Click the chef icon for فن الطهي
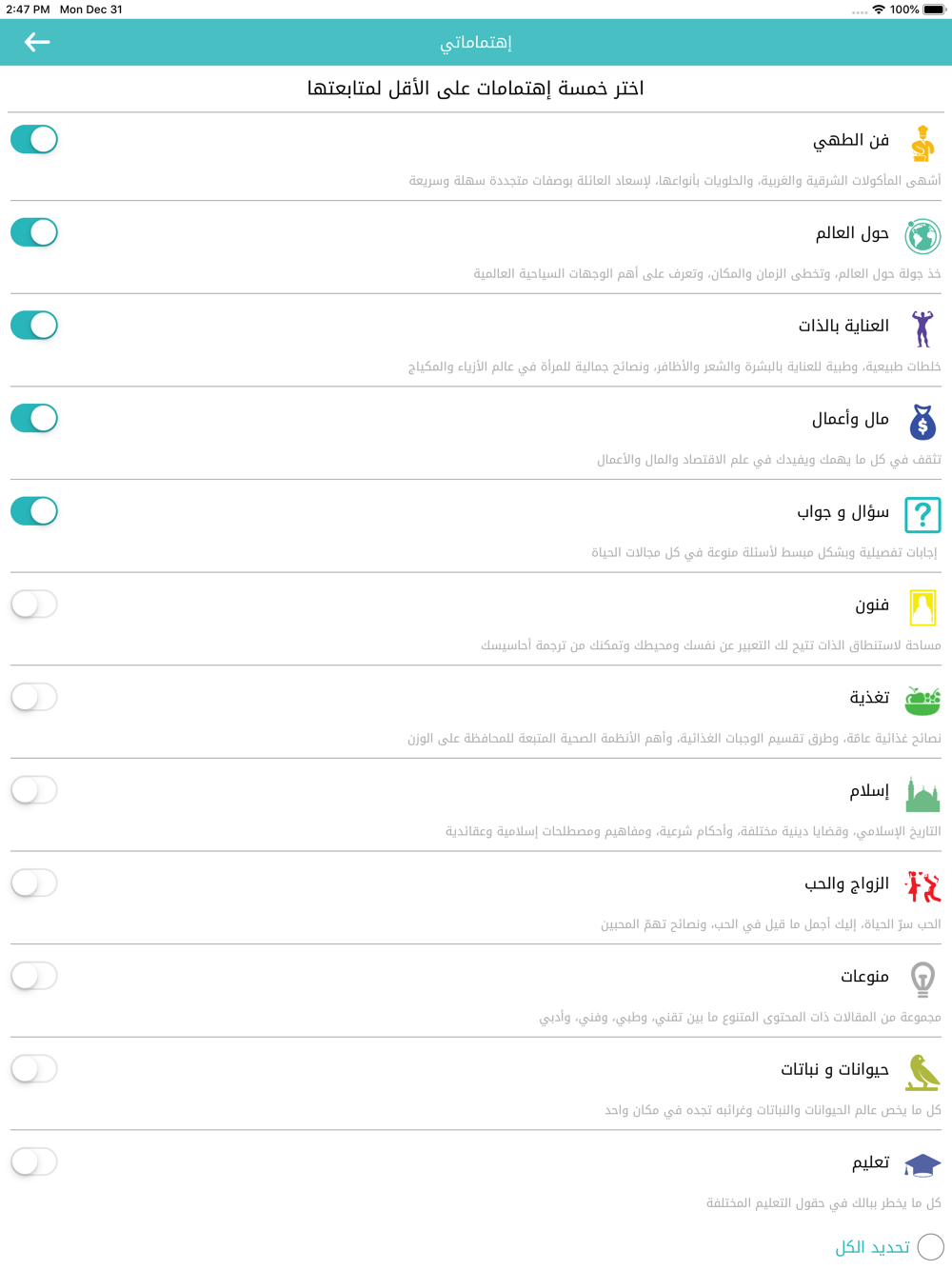This screenshot has width=952, height=1270. [x=922, y=144]
